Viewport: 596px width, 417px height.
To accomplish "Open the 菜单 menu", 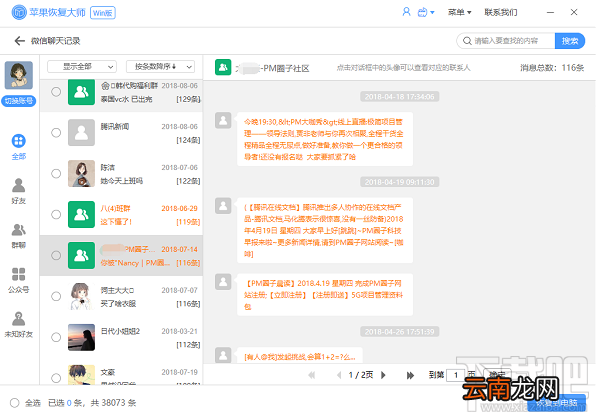I will pos(459,13).
